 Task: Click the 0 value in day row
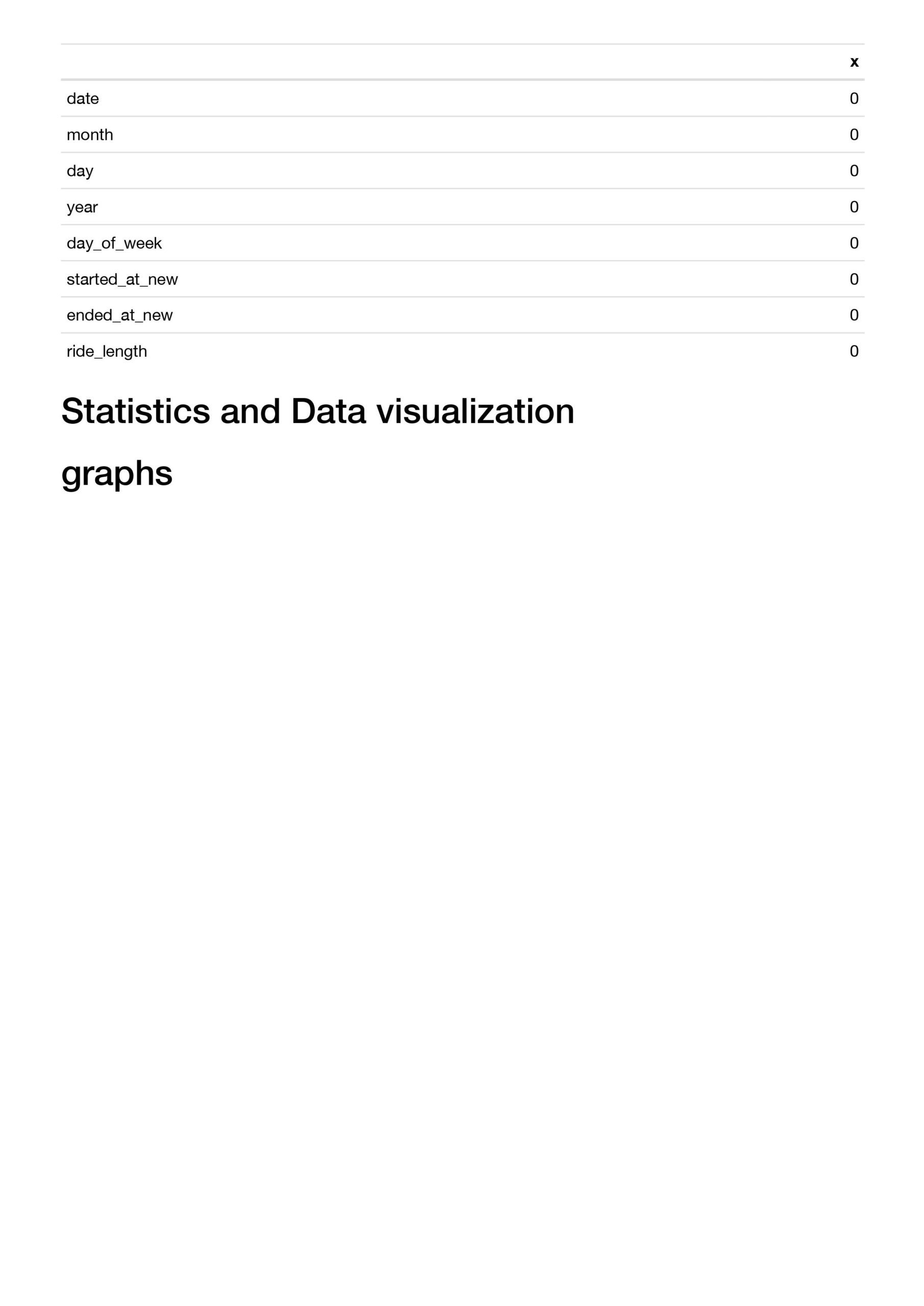tap(854, 170)
